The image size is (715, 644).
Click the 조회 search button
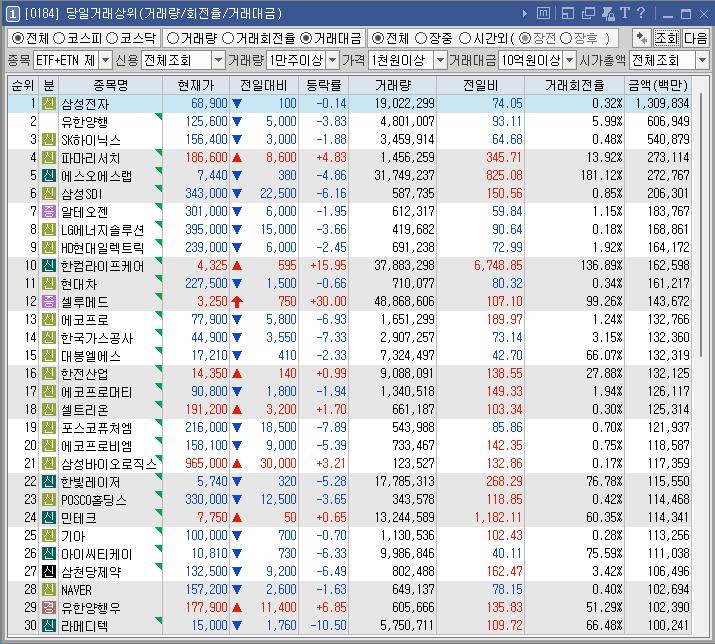(x=666, y=38)
